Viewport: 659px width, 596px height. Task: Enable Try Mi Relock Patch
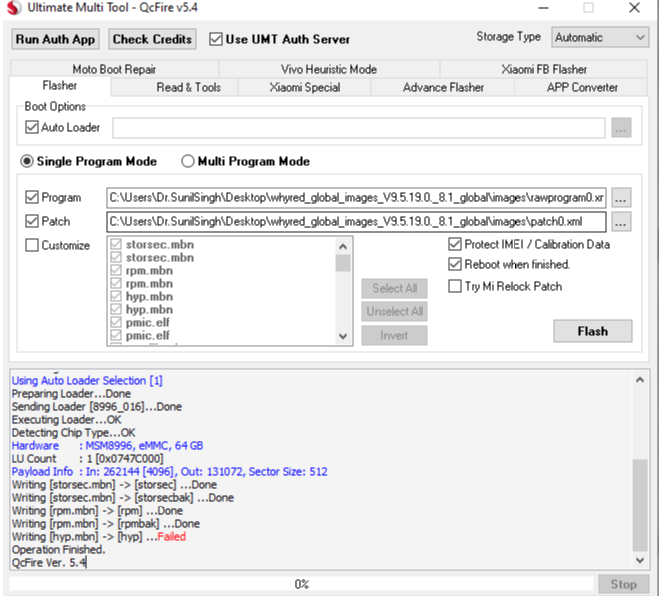(x=455, y=286)
